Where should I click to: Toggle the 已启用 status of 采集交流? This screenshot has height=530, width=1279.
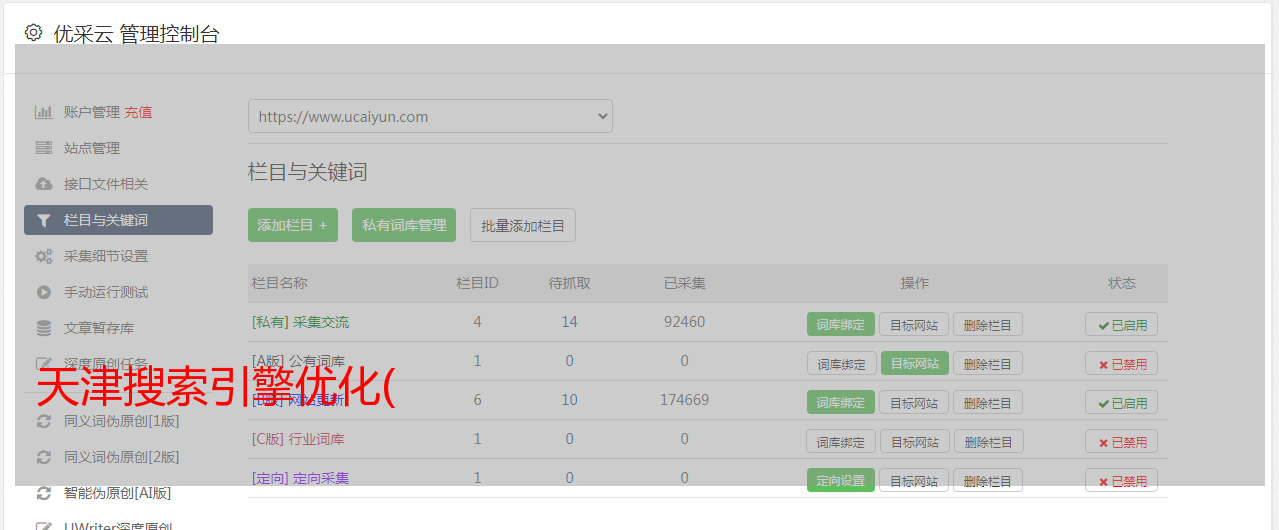(1122, 324)
